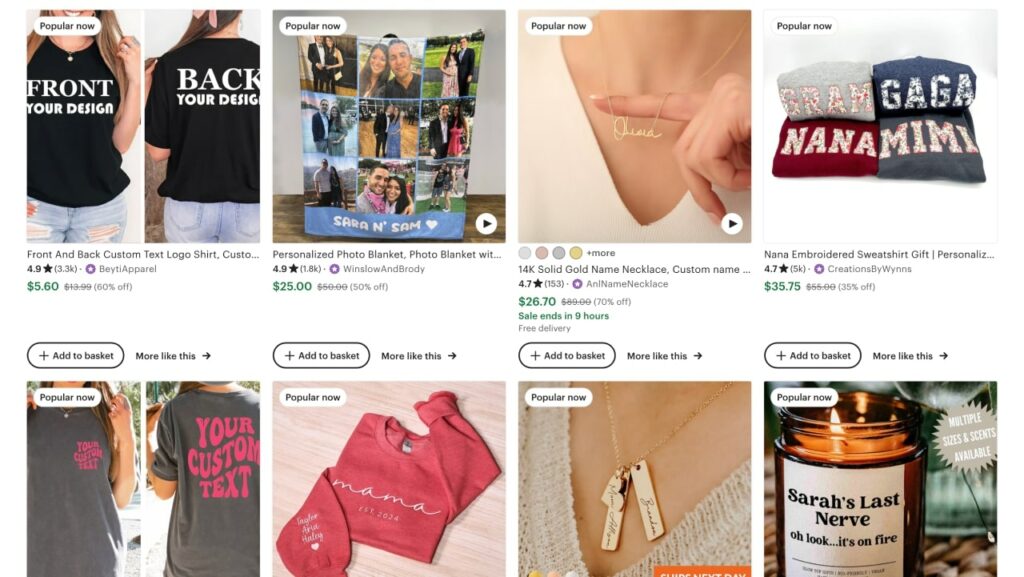Open the AnINameNecklace shop link
Viewport: 1024px width, 577px height.
pos(630,283)
